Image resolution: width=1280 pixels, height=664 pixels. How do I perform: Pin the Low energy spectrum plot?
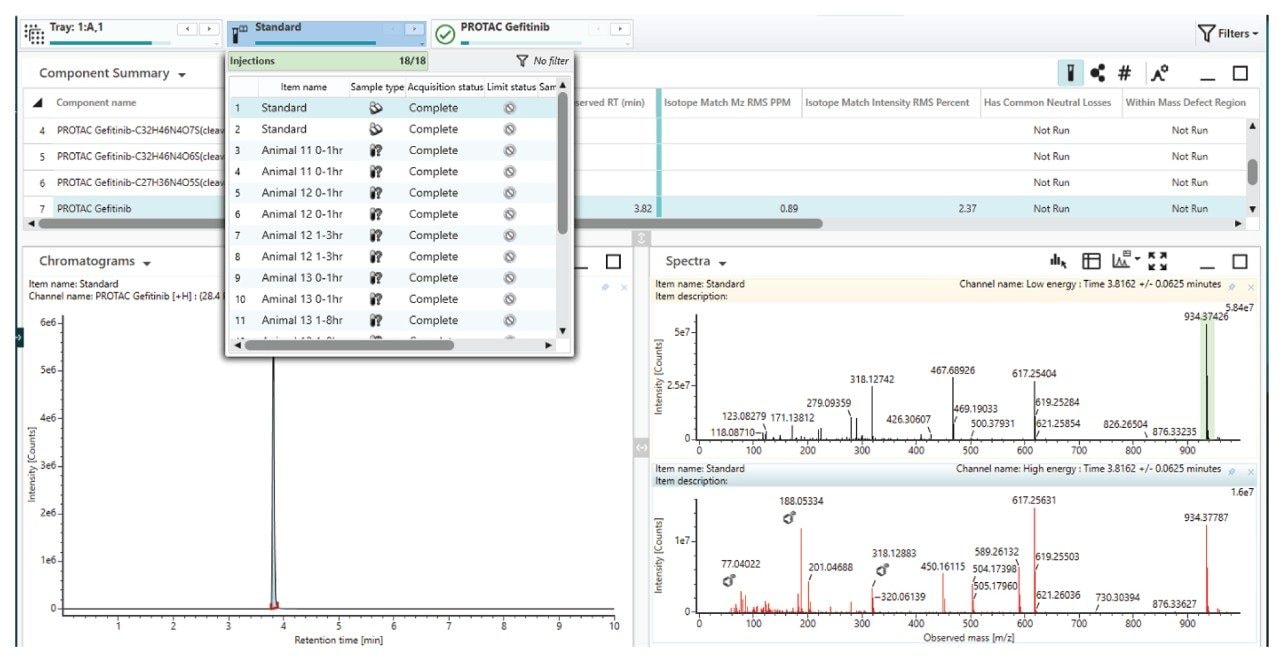pos(1231,287)
